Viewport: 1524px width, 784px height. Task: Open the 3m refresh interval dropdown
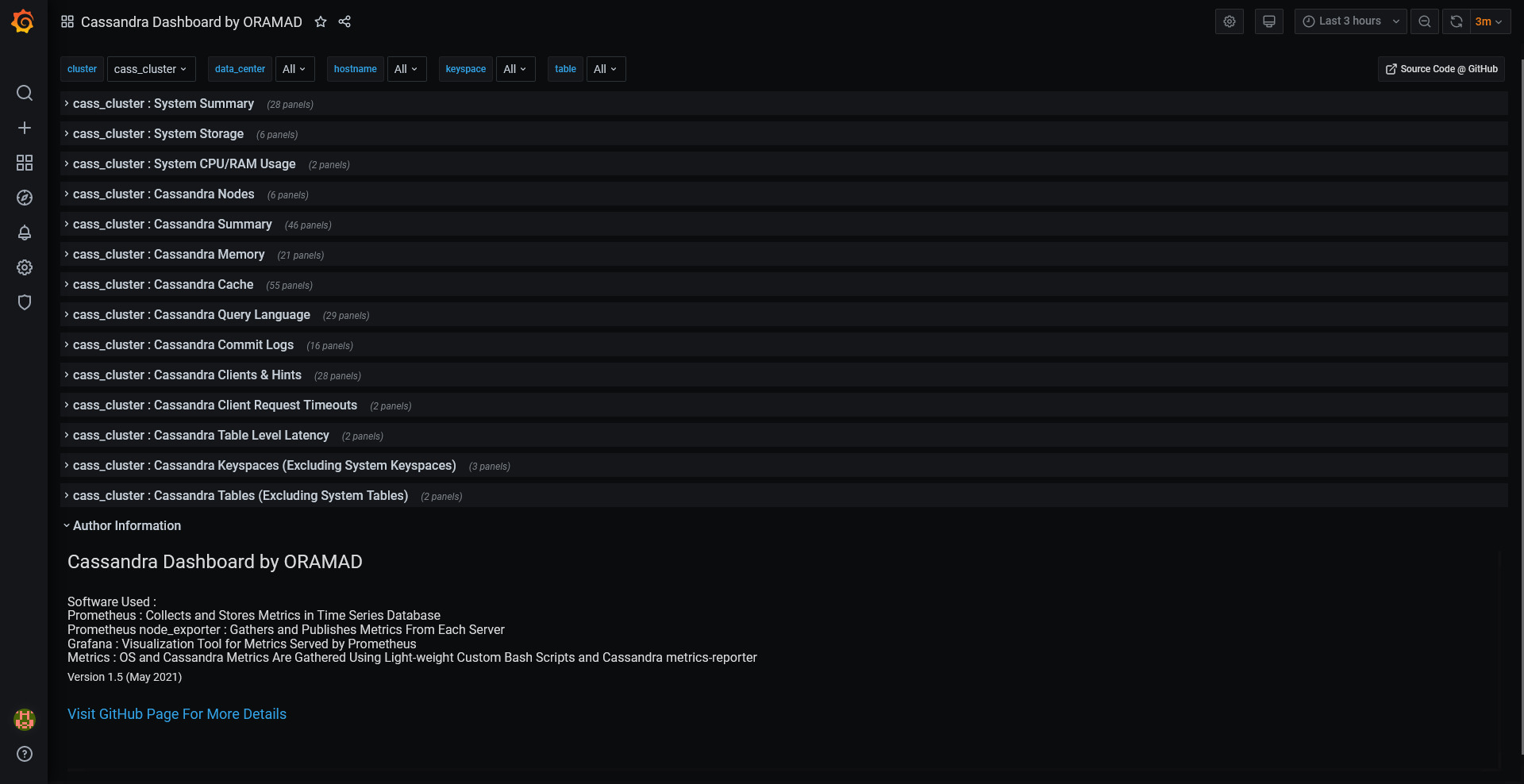(1490, 21)
